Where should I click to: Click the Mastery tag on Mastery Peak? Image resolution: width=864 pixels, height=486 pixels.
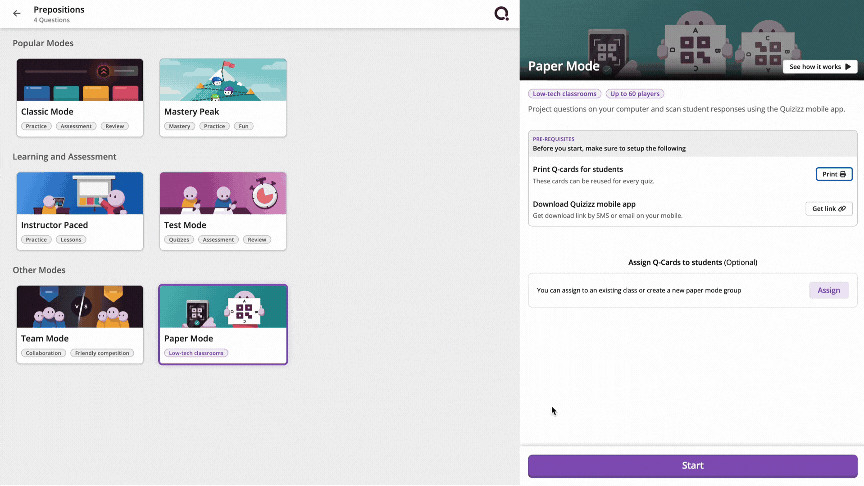179,126
